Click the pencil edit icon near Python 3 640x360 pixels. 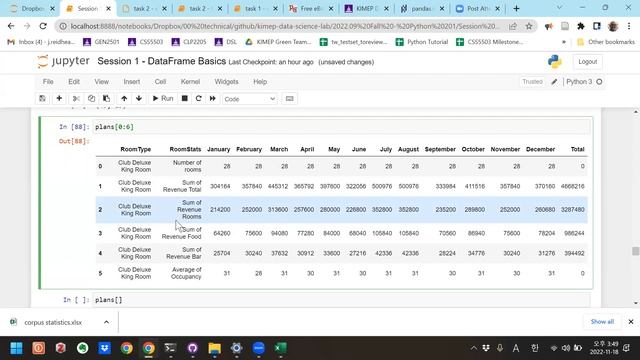pos(554,82)
